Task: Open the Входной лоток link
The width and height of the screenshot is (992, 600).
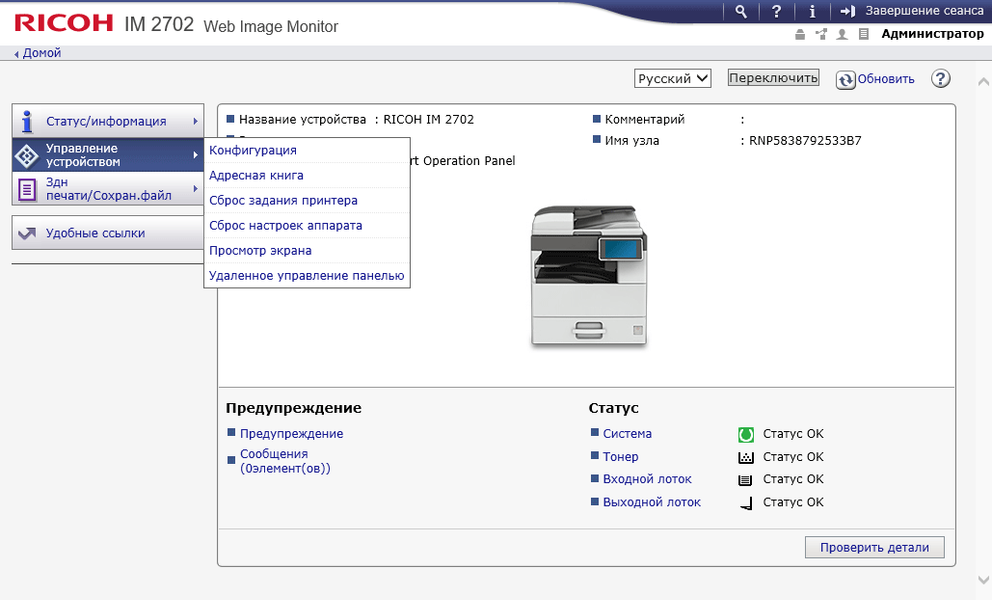Action: 647,479
